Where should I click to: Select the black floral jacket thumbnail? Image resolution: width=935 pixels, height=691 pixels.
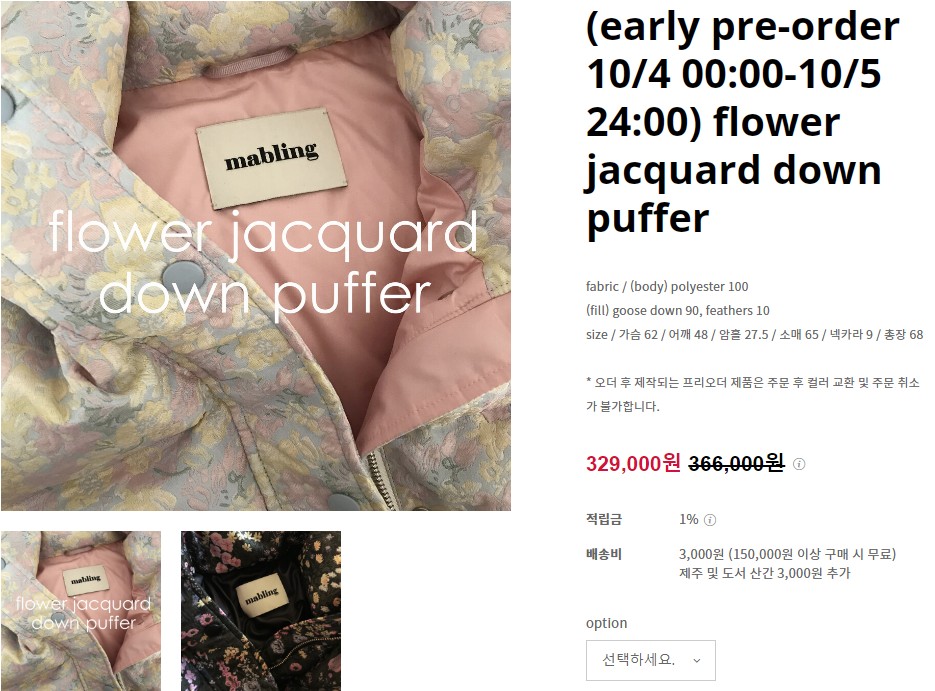[261, 611]
